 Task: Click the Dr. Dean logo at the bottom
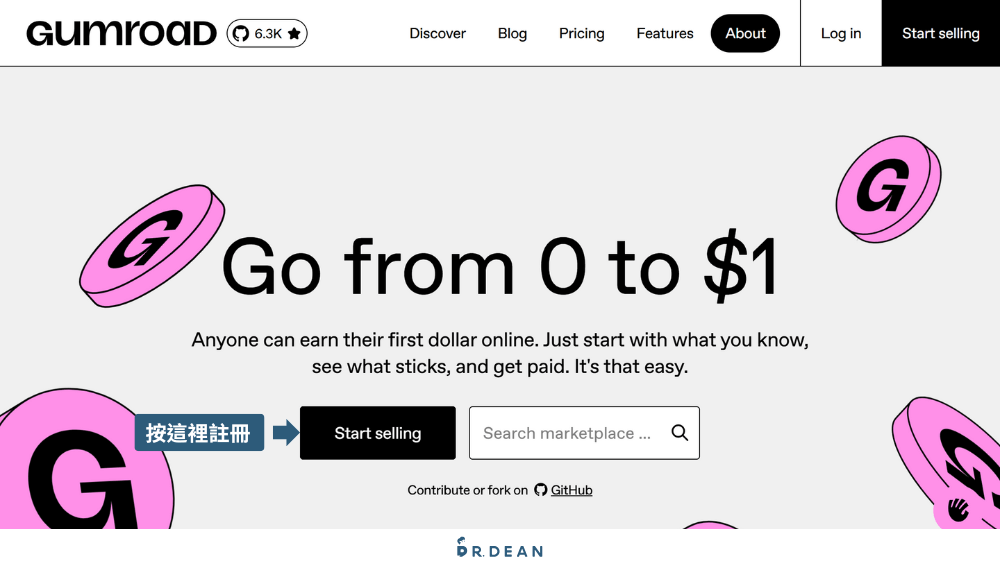499,548
